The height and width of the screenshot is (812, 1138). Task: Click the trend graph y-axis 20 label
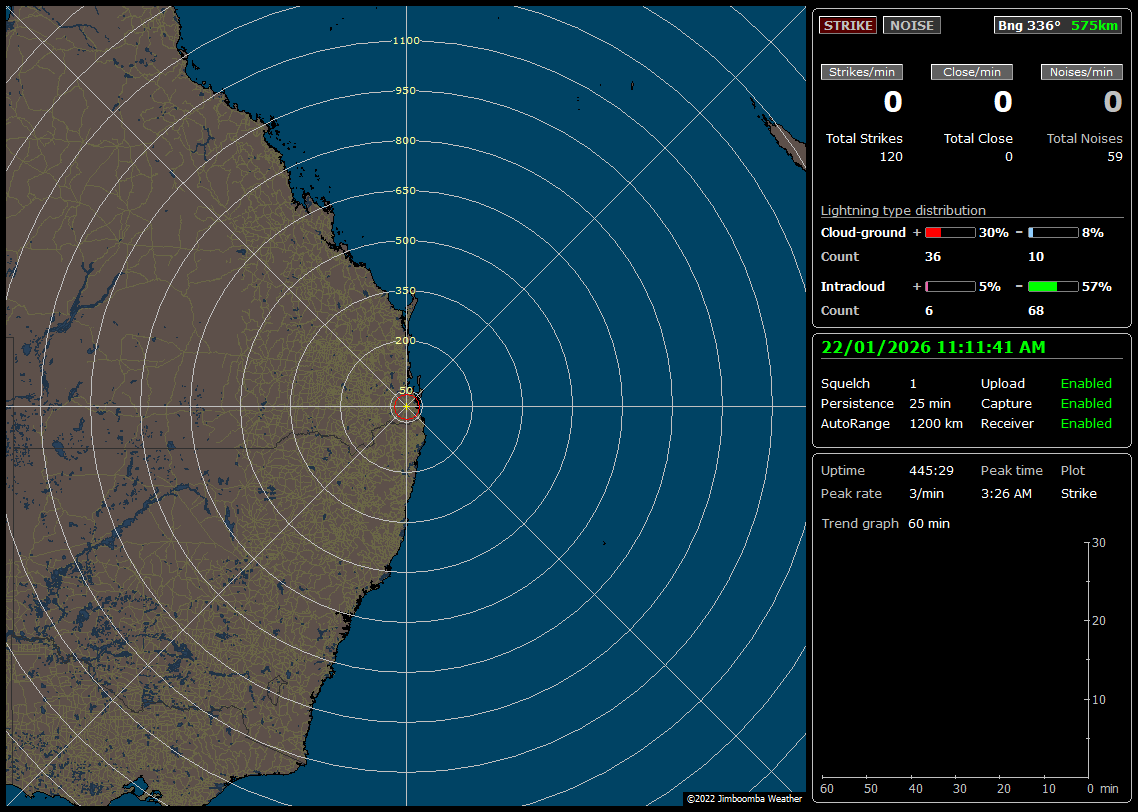click(1099, 621)
